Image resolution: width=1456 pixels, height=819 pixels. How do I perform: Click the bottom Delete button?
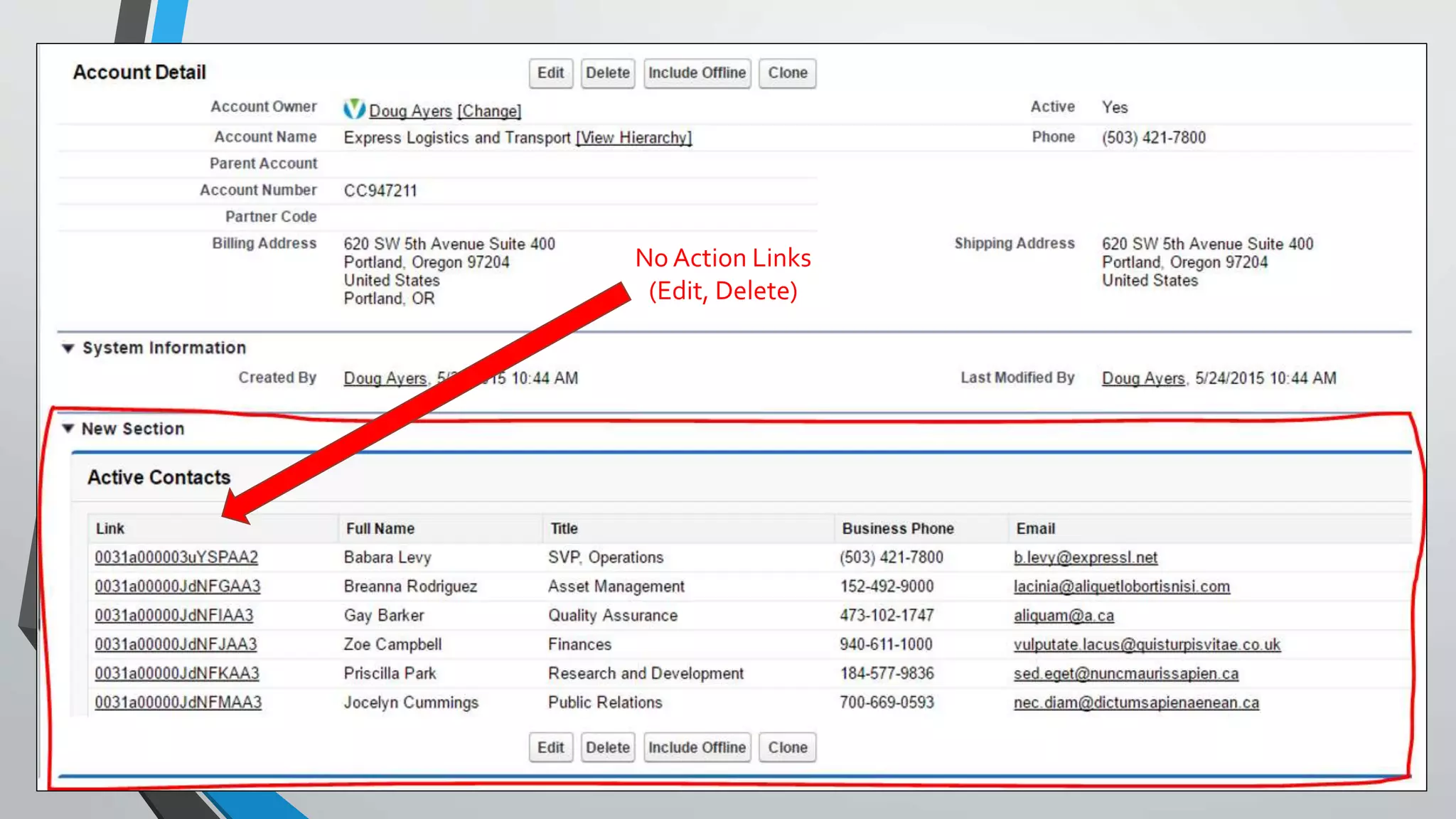tap(608, 748)
